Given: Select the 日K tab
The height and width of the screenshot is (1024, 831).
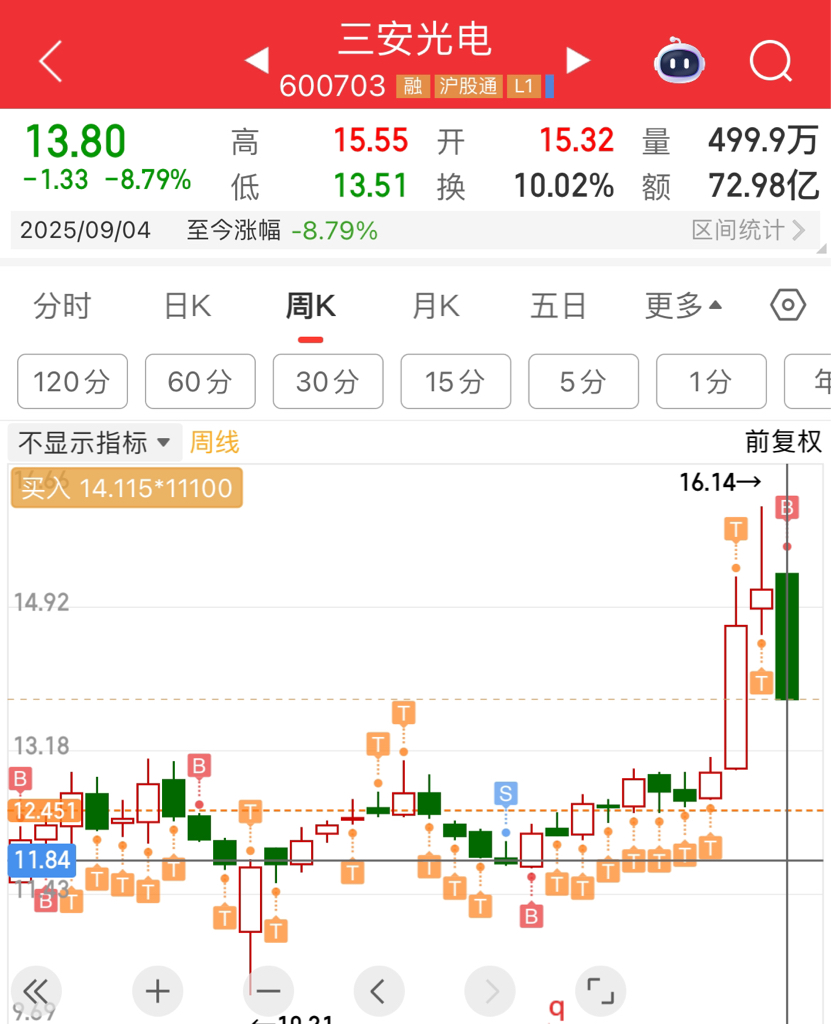Looking at the screenshot, I should click(x=187, y=306).
